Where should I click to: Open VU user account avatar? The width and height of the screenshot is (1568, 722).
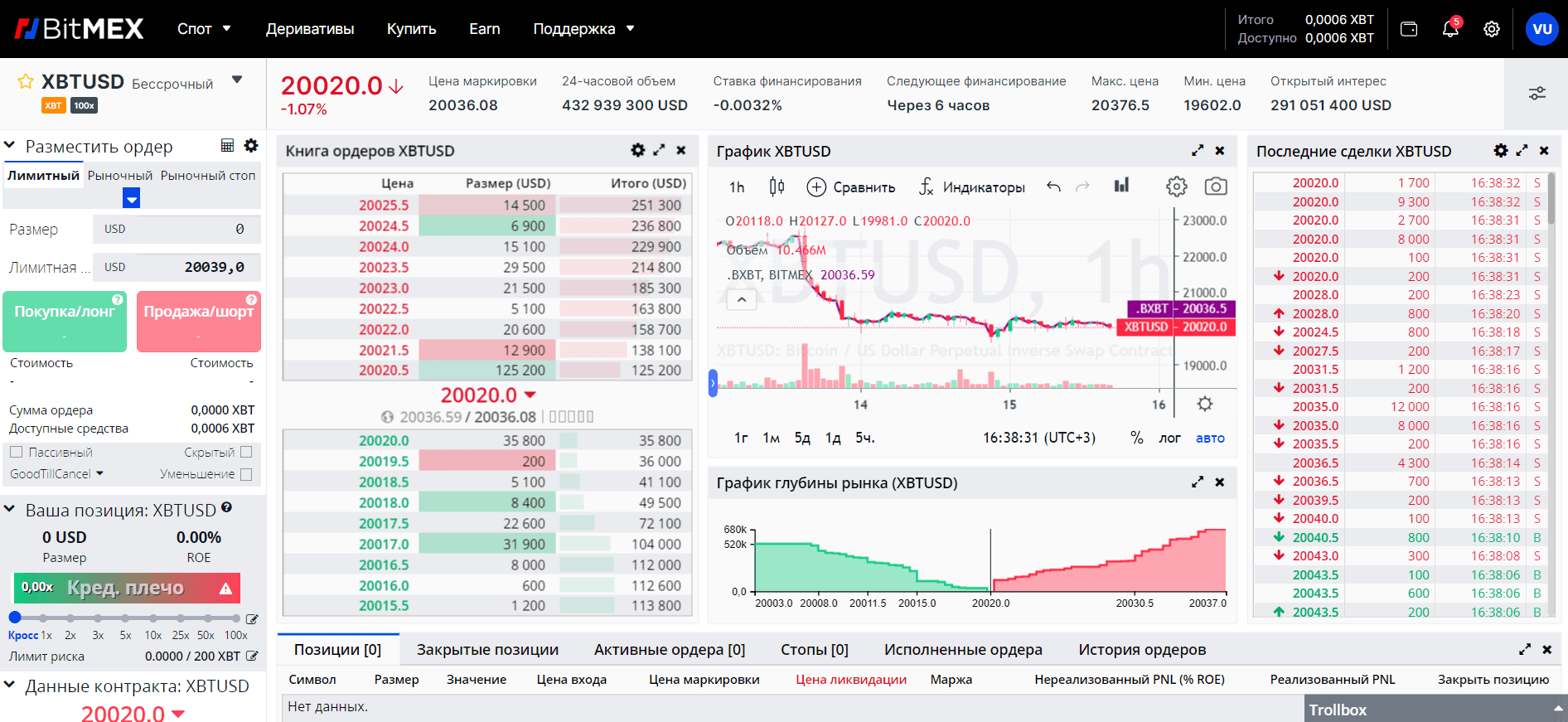point(1542,29)
